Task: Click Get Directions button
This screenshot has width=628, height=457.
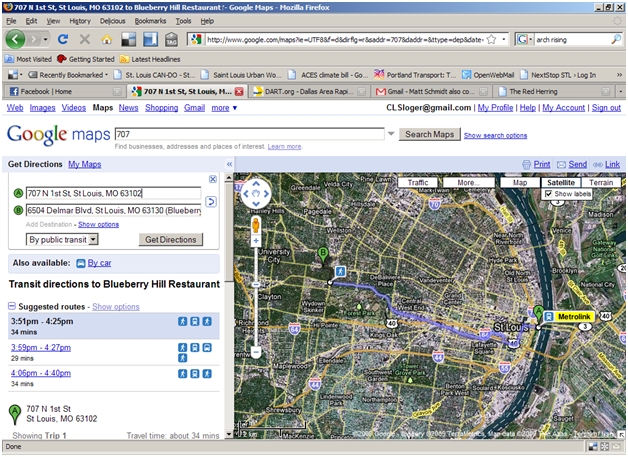Action: 171,240
